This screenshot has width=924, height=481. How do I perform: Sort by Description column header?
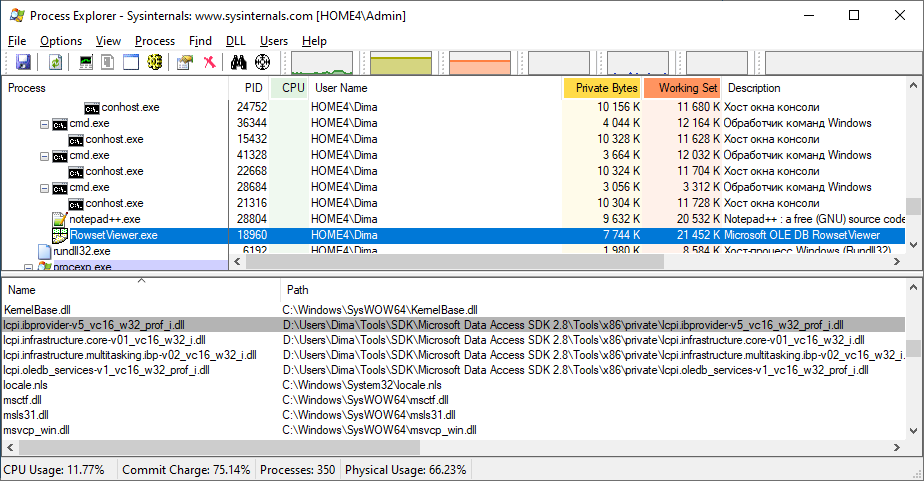(813, 88)
